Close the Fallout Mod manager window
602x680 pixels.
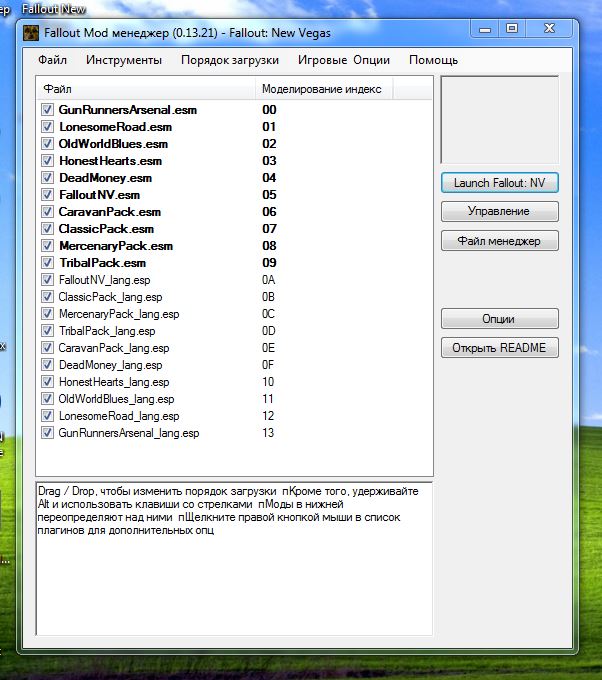[549, 29]
